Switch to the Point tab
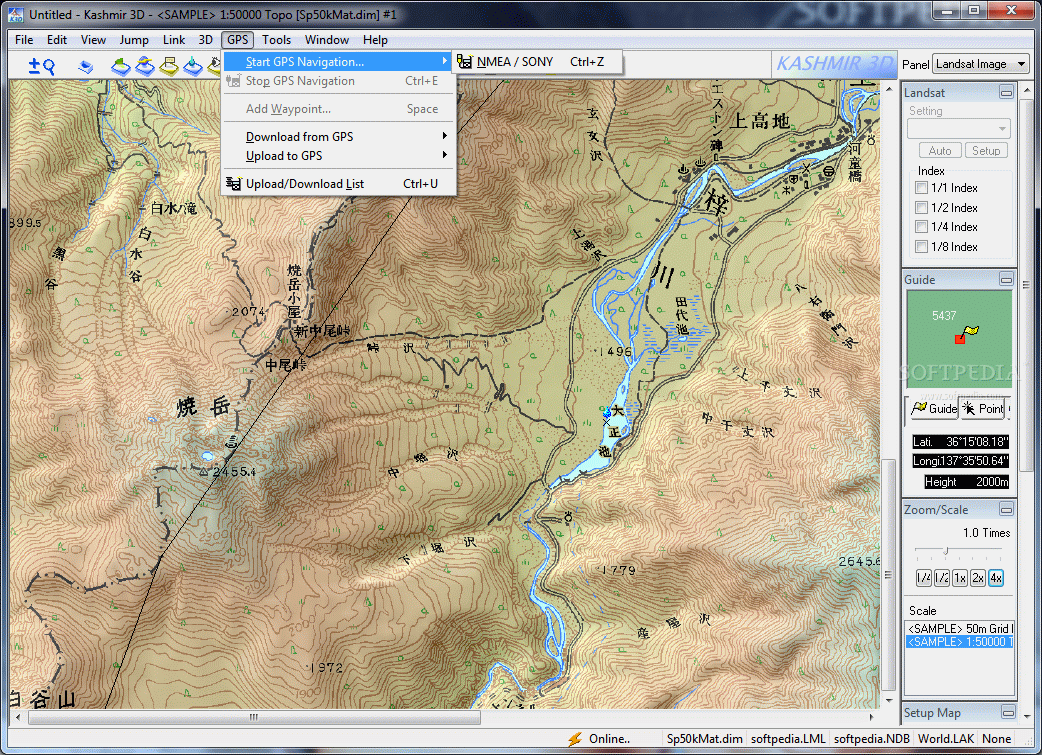This screenshot has height=755, width=1042. click(x=984, y=408)
